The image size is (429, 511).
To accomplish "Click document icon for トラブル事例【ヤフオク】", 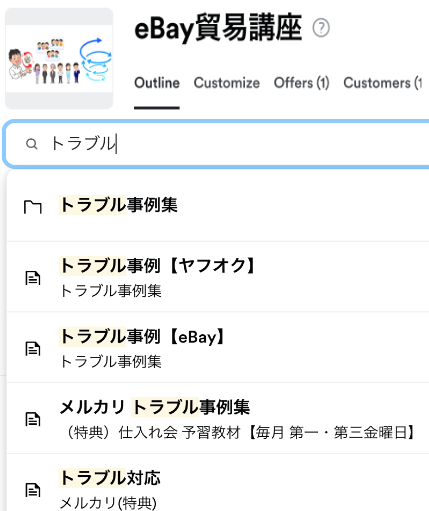I will [33, 278].
